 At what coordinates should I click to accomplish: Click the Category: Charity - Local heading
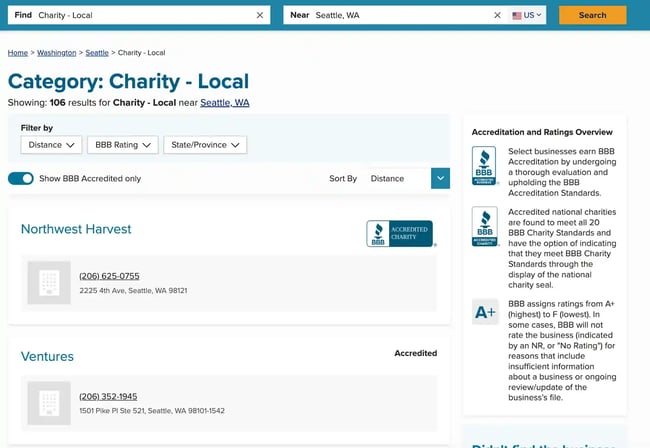point(129,81)
